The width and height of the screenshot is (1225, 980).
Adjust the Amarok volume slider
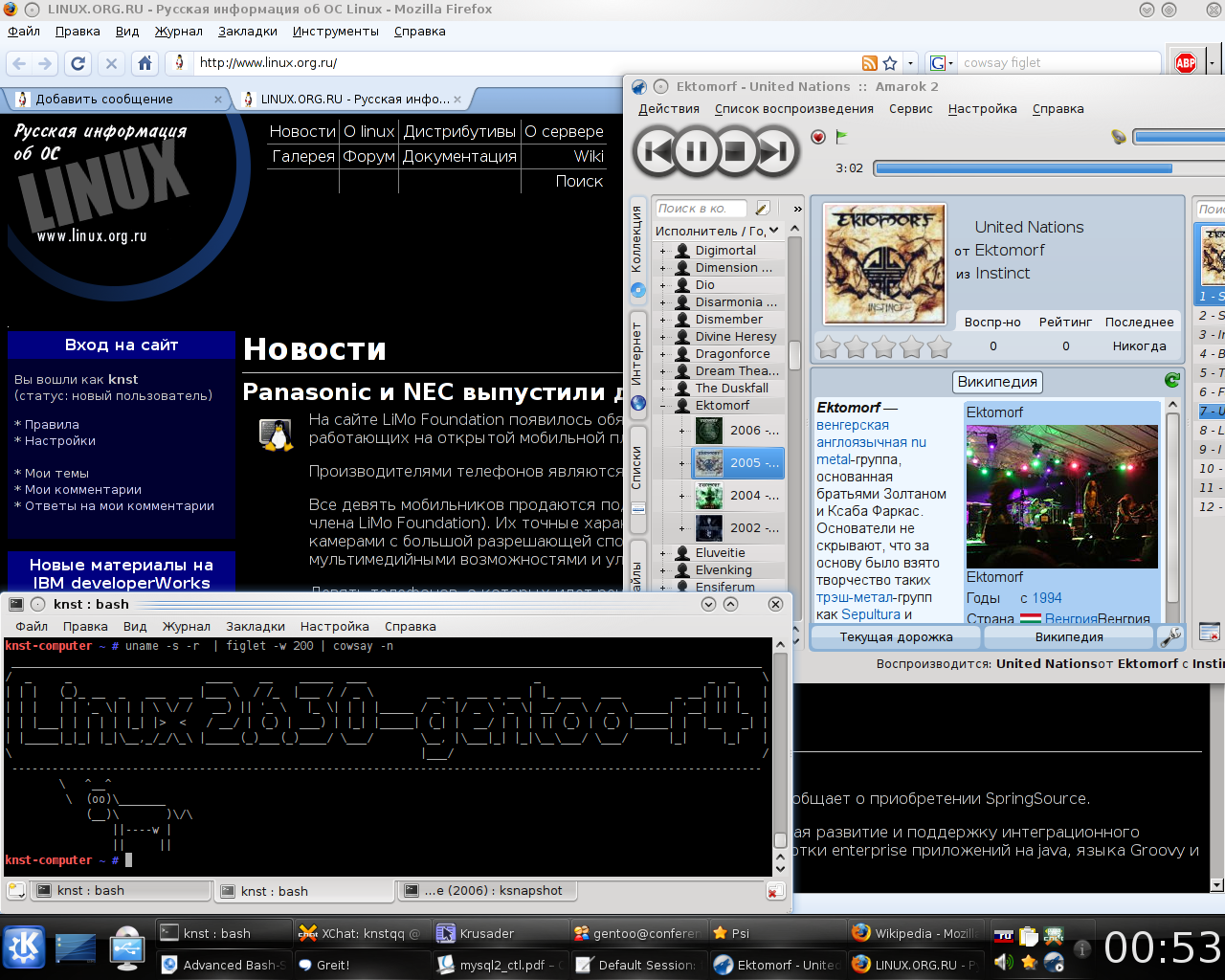(x=1179, y=138)
